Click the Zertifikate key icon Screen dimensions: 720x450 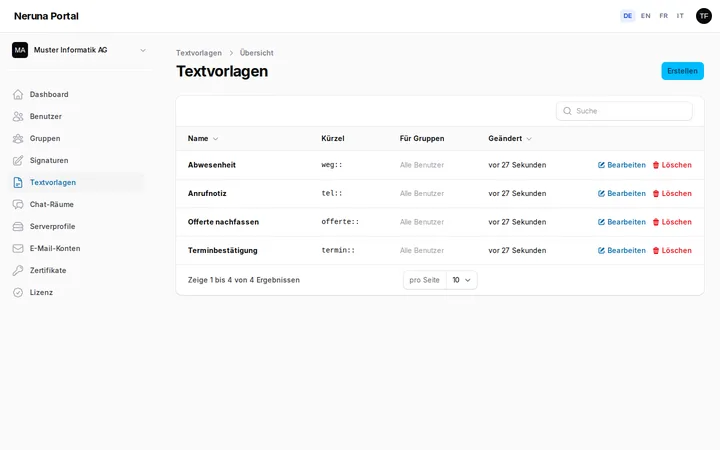click(18, 271)
